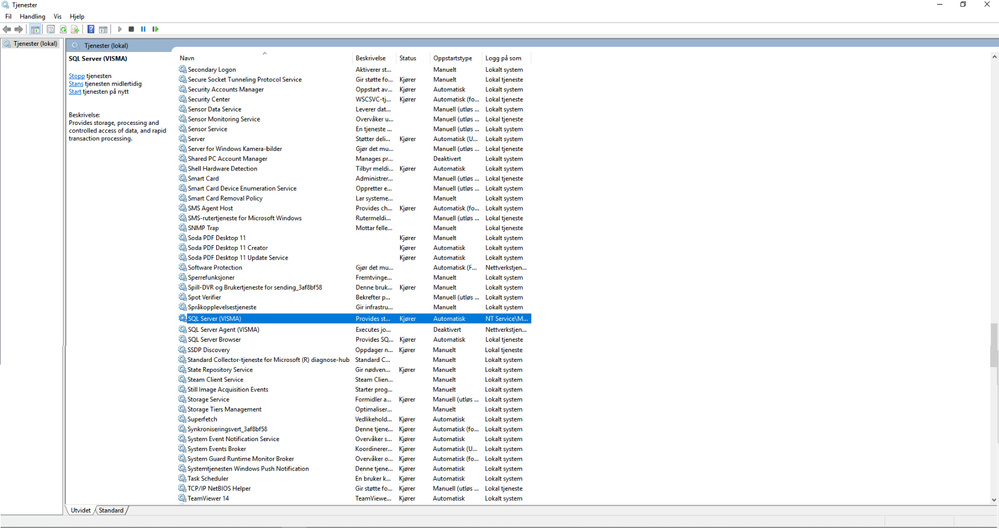Toggle the action pane toolbar icon
The height and width of the screenshot is (529, 999).
pos(103,29)
